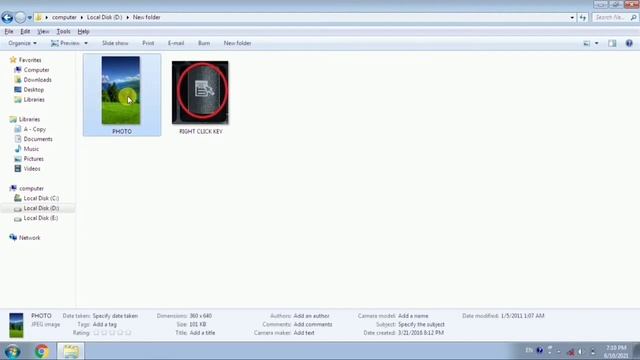Open Downloads in navigation pane
The width and height of the screenshot is (640, 360).
[38, 80]
